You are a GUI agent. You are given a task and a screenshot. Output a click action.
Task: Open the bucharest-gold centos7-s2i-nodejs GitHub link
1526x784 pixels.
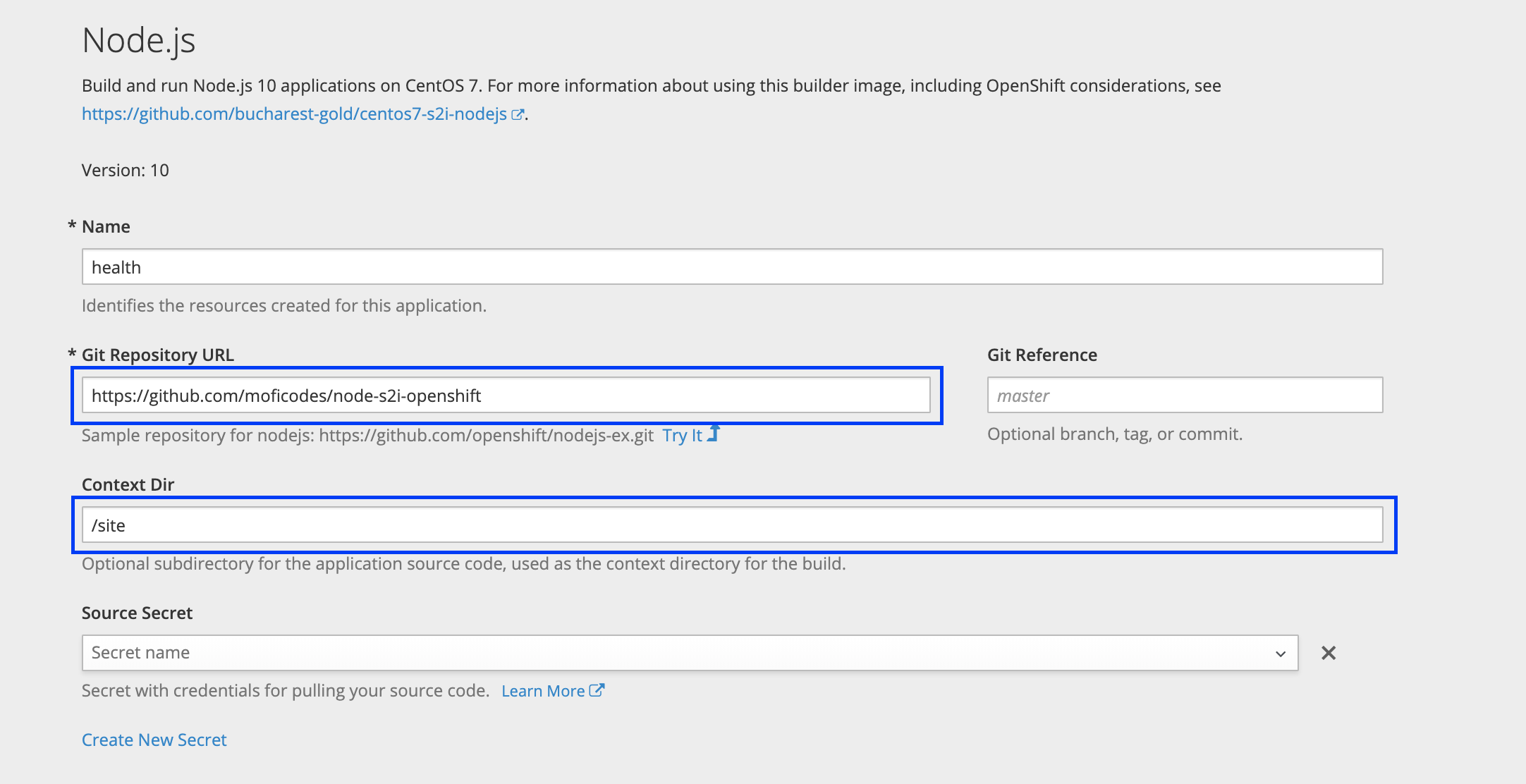click(x=294, y=114)
